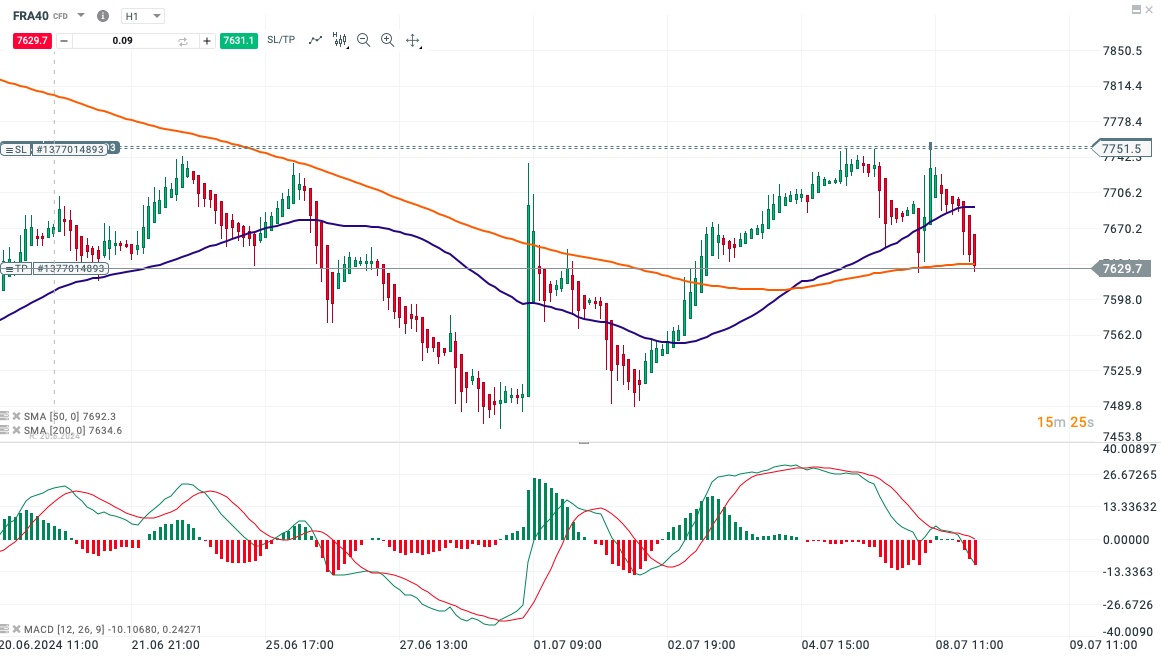Zoom in the chart with plus magnifier

click(387, 40)
